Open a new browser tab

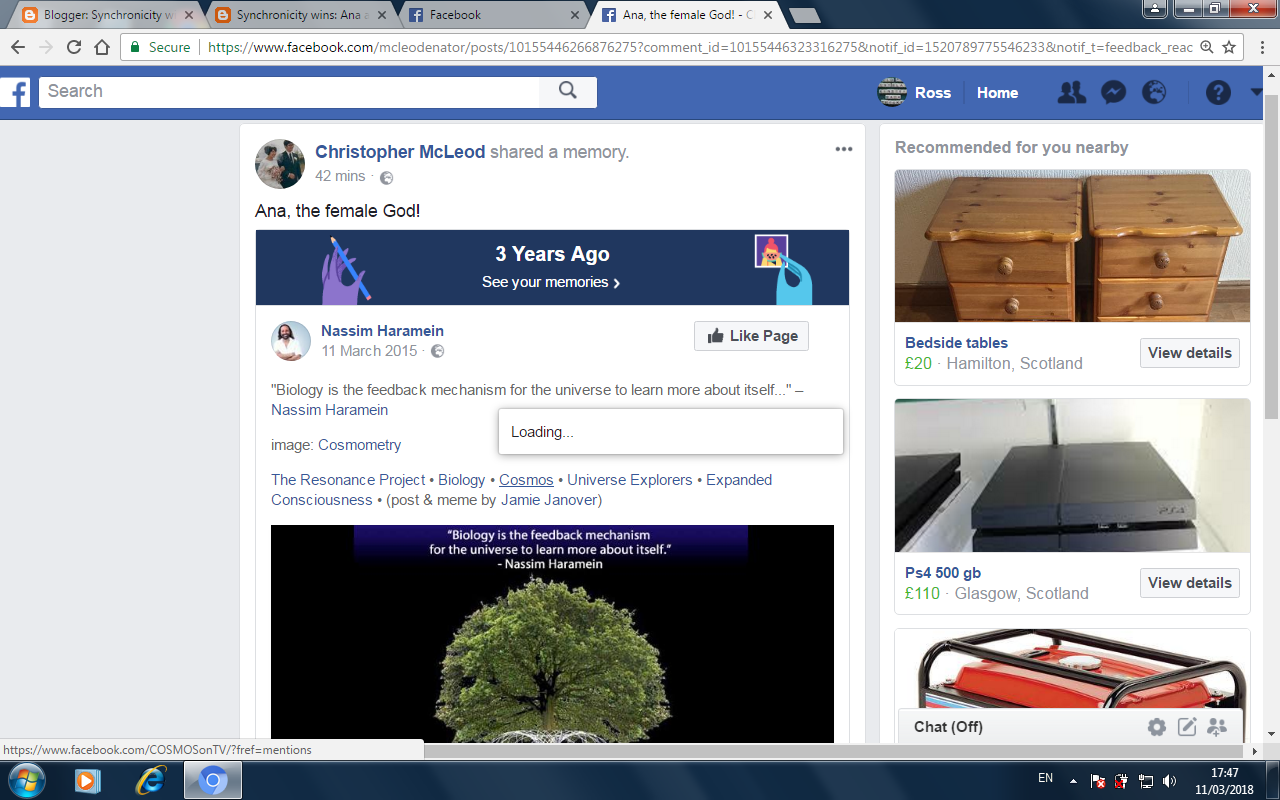(805, 15)
